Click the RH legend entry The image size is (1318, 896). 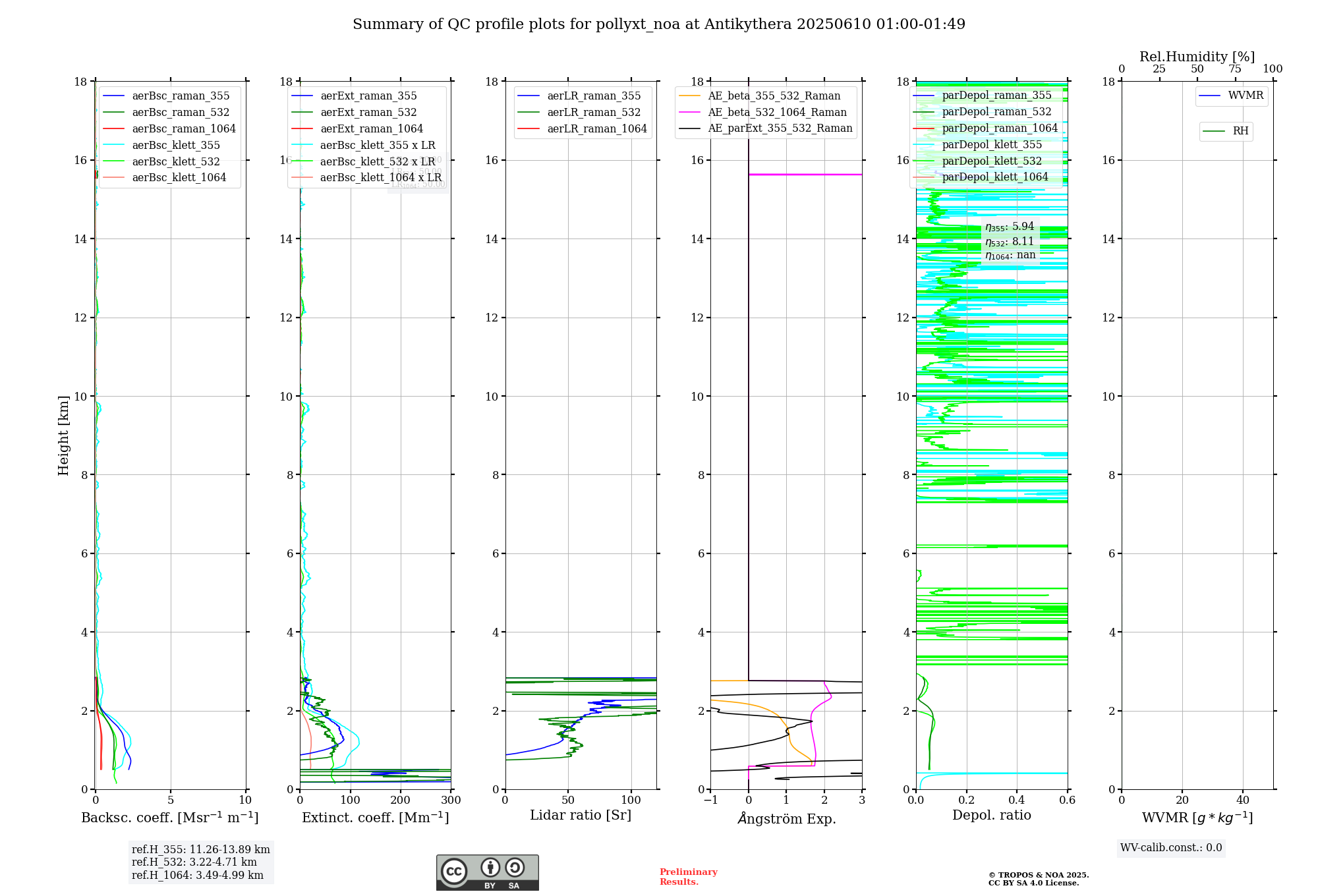click(x=1226, y=131)
